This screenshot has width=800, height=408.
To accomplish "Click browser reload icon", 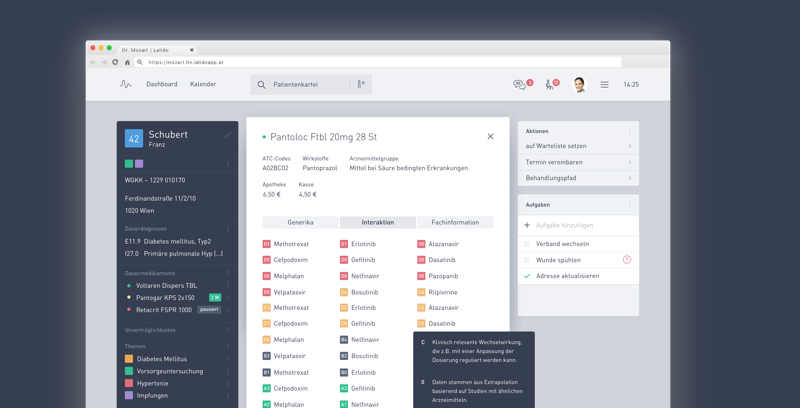I will click(x=115, y=62).
